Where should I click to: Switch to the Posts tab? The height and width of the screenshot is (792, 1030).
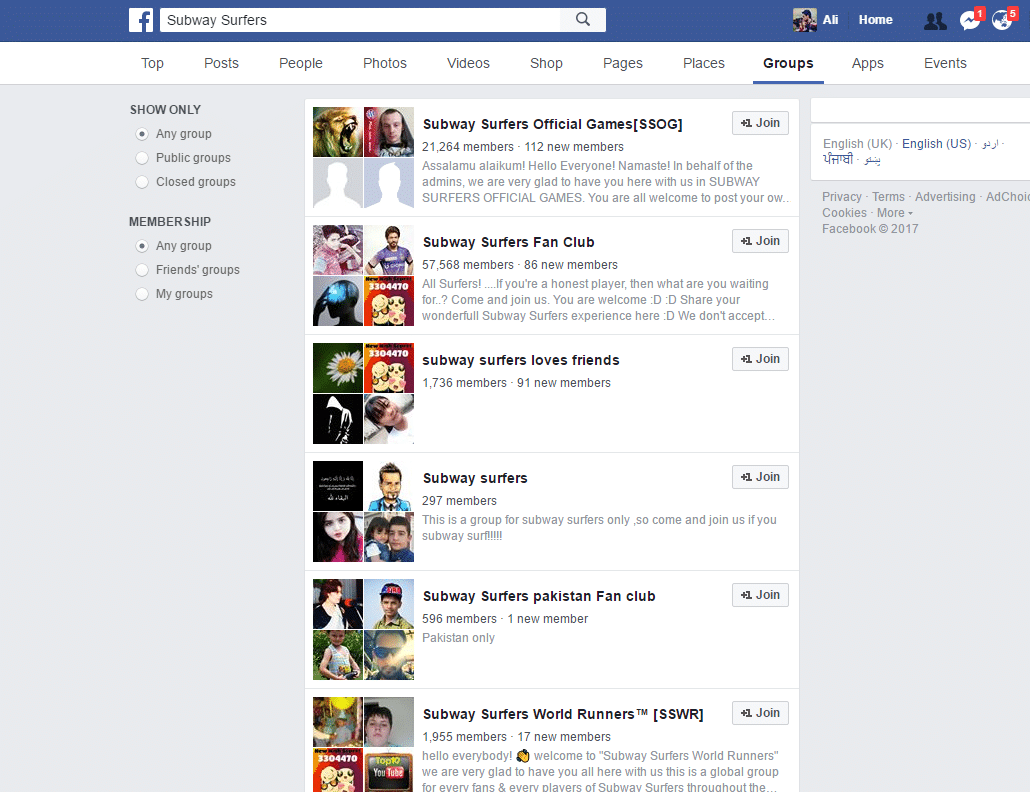tap(221, 63)
